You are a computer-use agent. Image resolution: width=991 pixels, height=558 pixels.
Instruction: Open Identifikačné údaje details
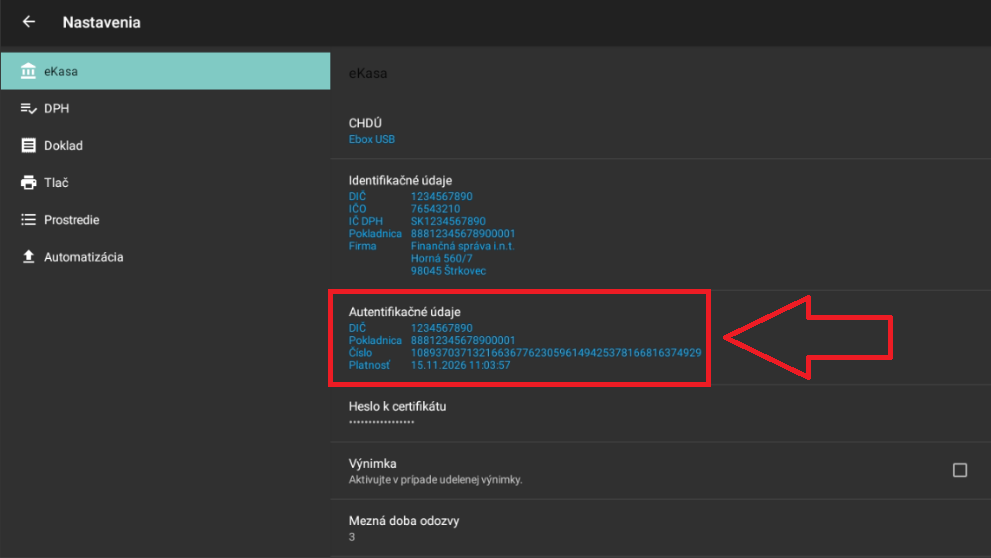(400, 180)
